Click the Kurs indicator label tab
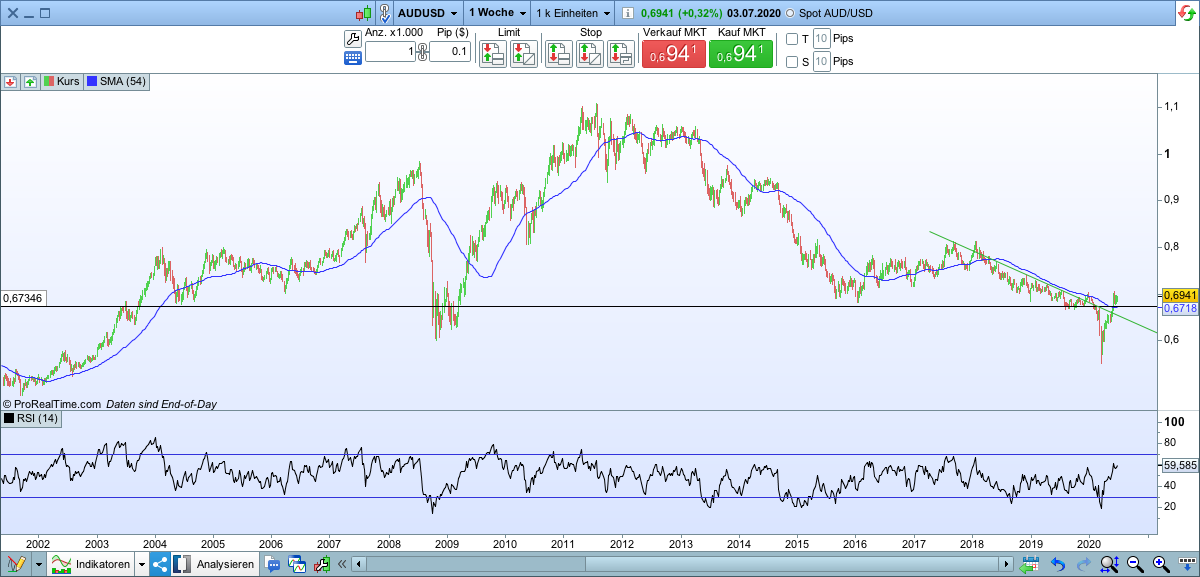 click(x=61, y=81)
